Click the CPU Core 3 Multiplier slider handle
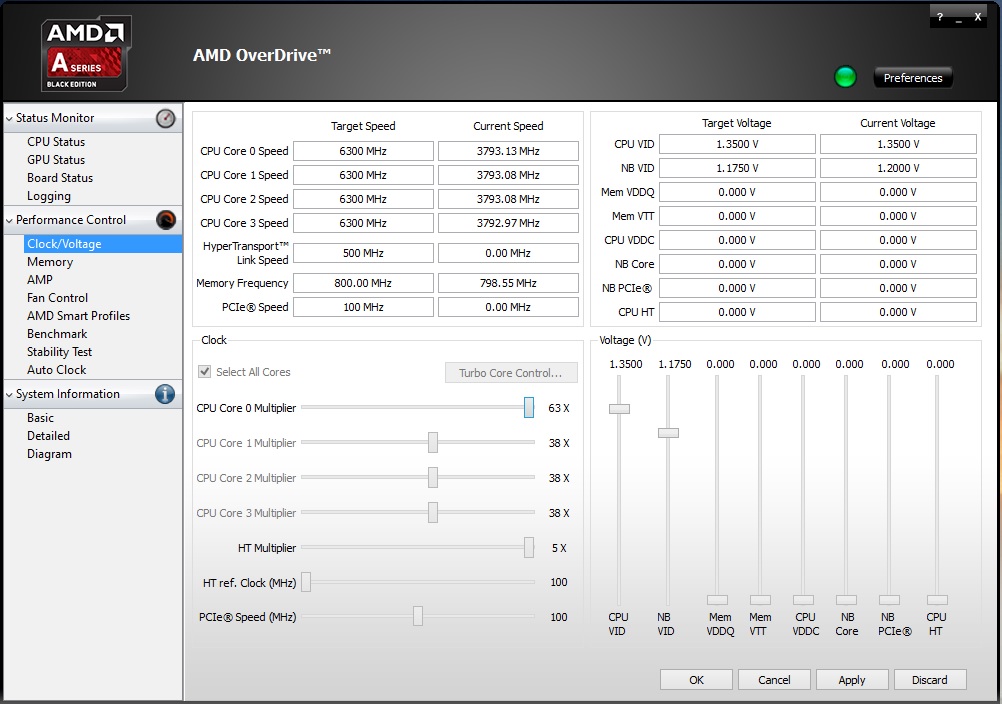The image size is (1002, 704). [x=433, y=512]
